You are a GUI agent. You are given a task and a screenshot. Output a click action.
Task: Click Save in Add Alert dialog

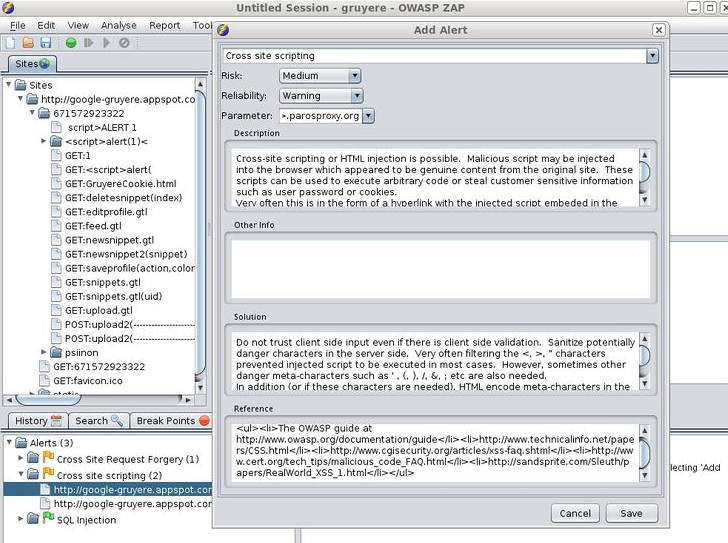[631, 513]
